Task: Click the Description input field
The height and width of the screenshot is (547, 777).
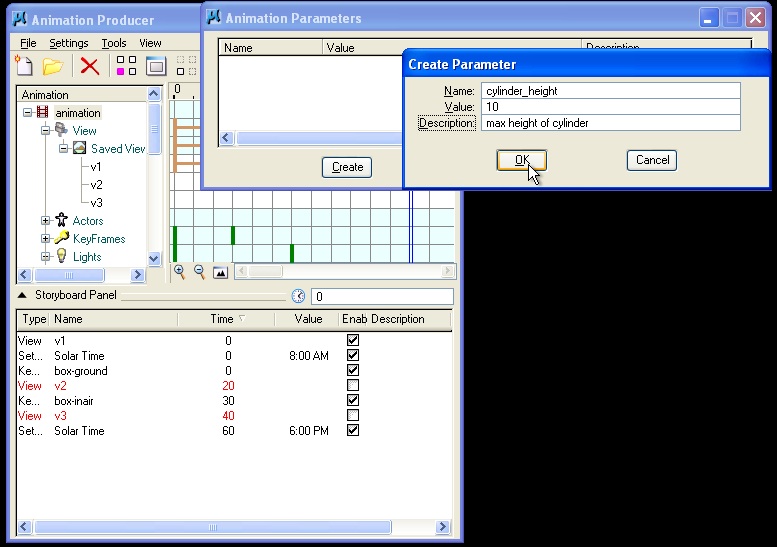Action: [x=610, y=123]
